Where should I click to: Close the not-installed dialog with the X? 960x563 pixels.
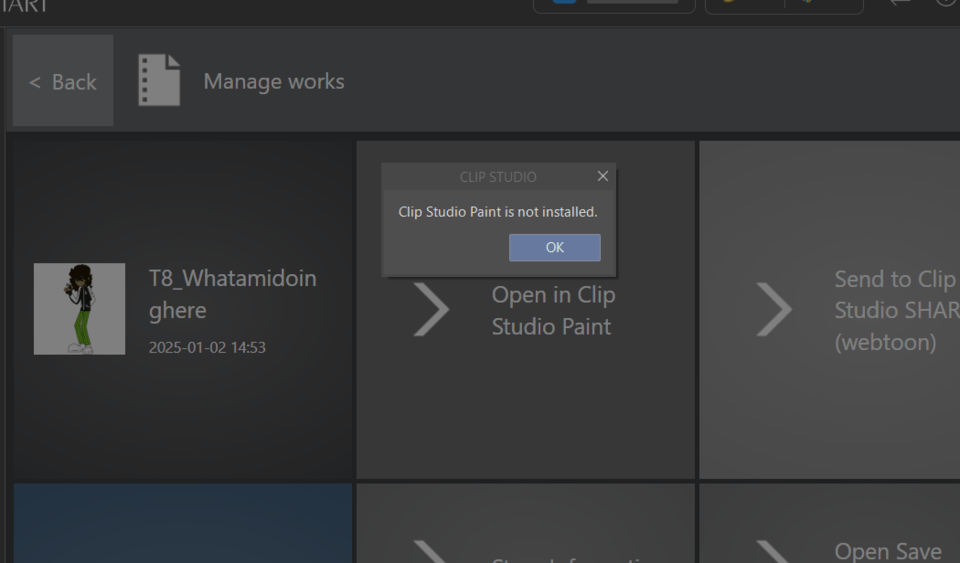[x=602, y=176]
